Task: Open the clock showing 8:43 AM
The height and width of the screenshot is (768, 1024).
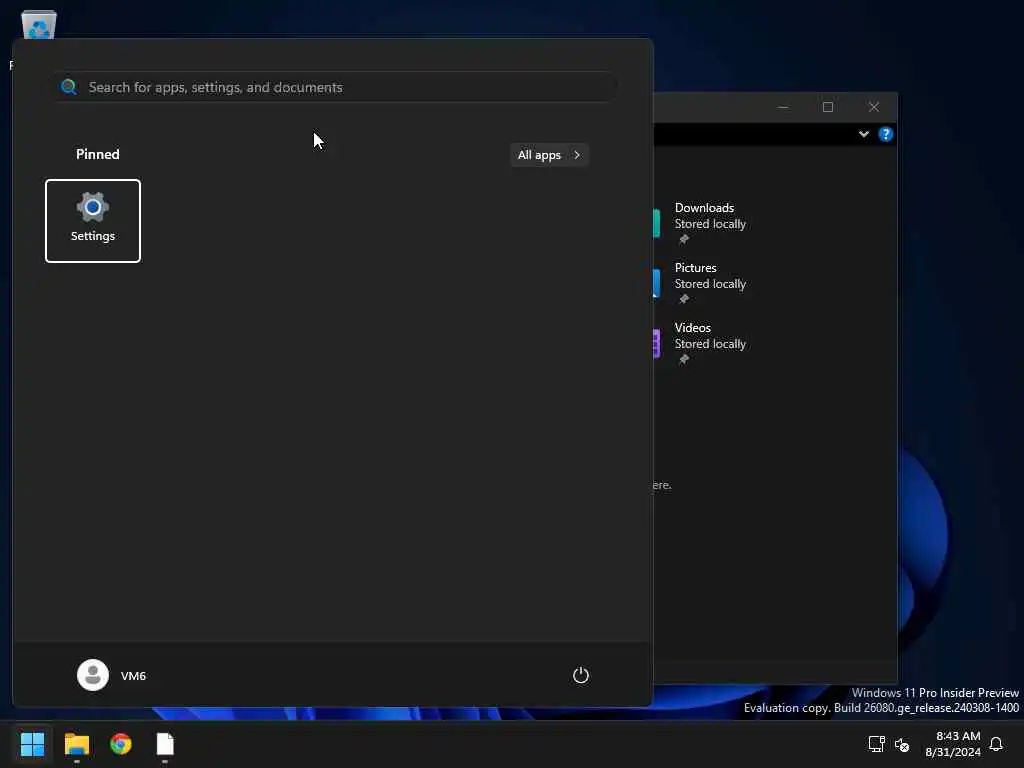Action: (953, 744)
